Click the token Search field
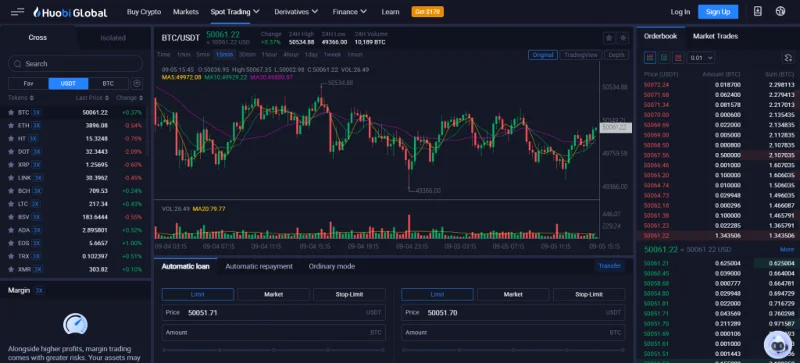This screenshot has height=363, width=800. [x=76, y=64]
